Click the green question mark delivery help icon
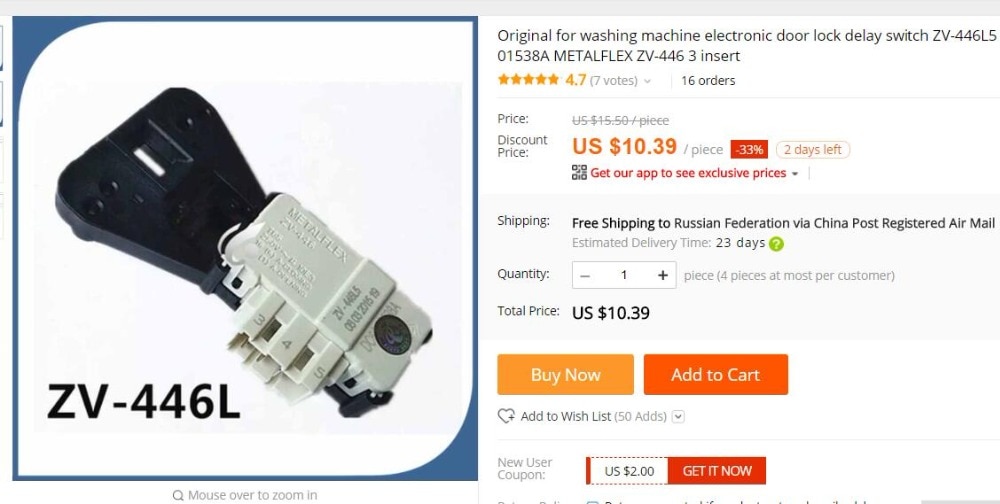The image size is (1000, 504). click(x=776, y=244)
